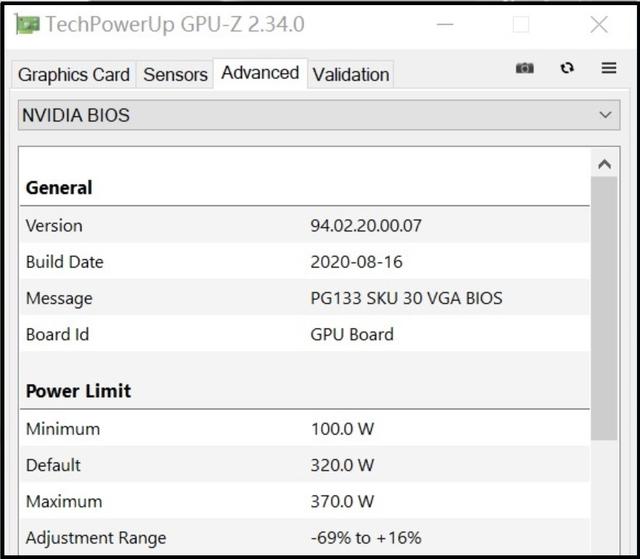The height and width of the screenshot is (559, 640).
Task: Expand the NVIDIA BIOS dropdown
Action: pyautogui.click(x=319, y=115)
